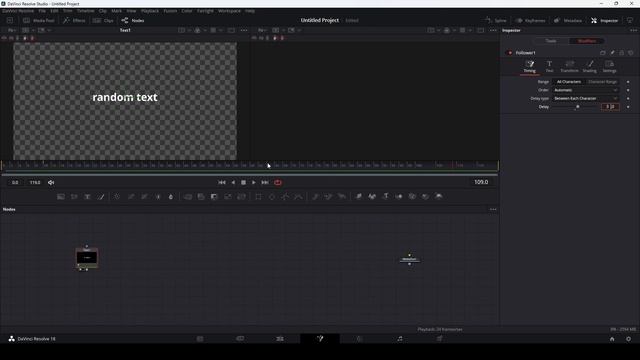Open the Workspace menu
640x360 pixels.
tap(229, 11)
